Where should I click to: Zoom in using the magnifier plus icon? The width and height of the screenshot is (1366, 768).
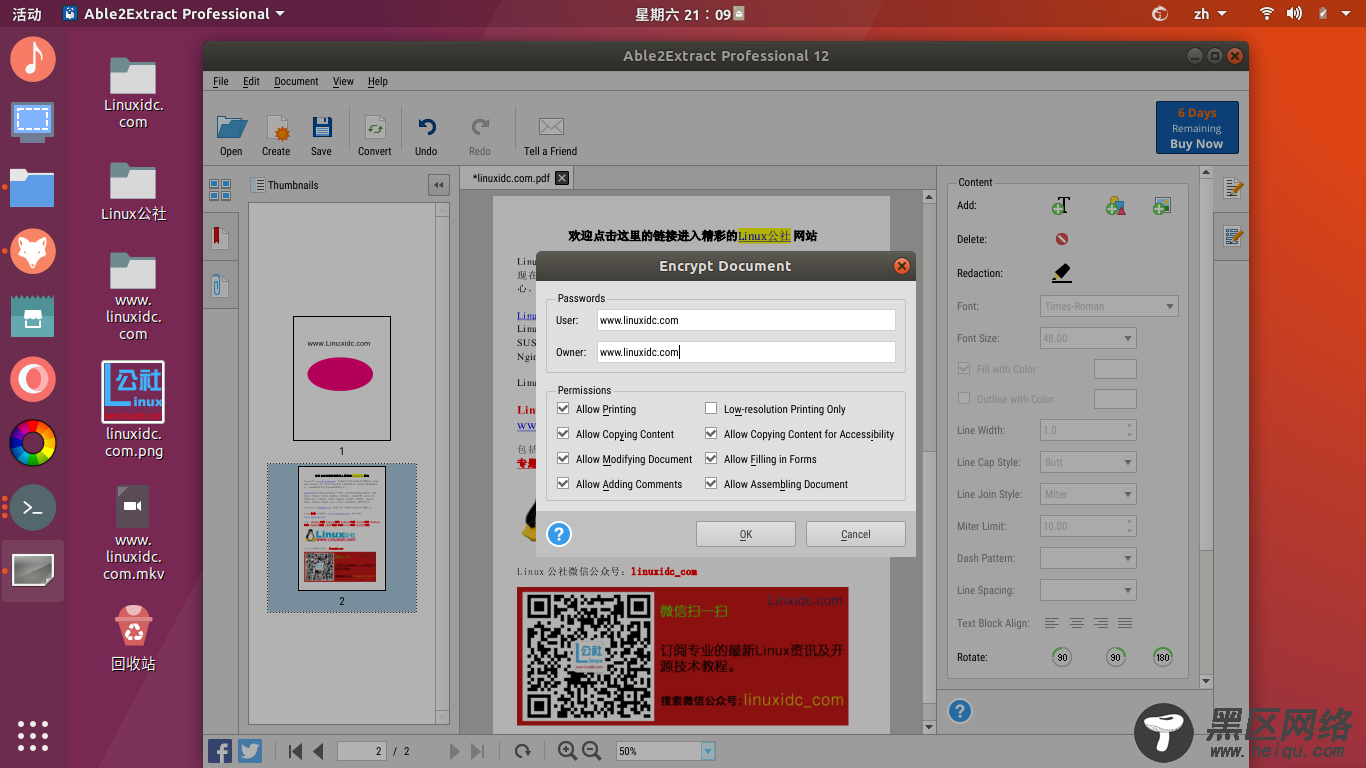click(567, 751)
